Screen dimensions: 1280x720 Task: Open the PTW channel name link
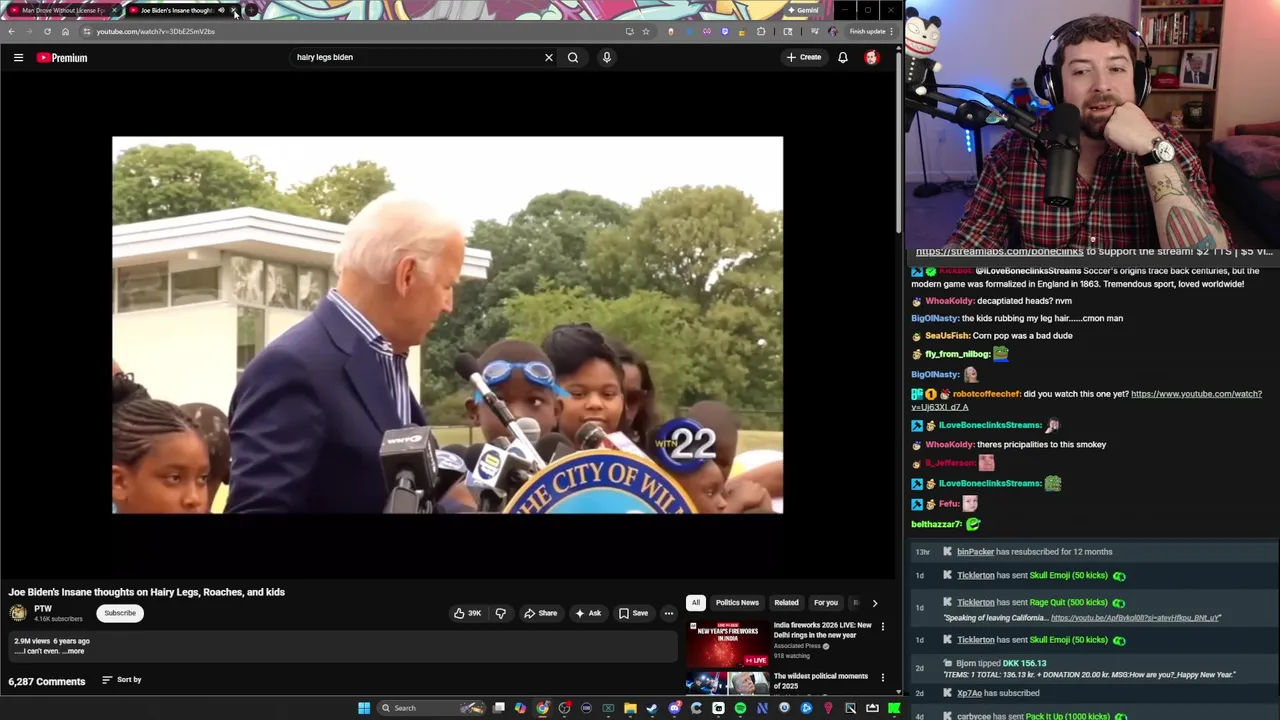(43, 609)
